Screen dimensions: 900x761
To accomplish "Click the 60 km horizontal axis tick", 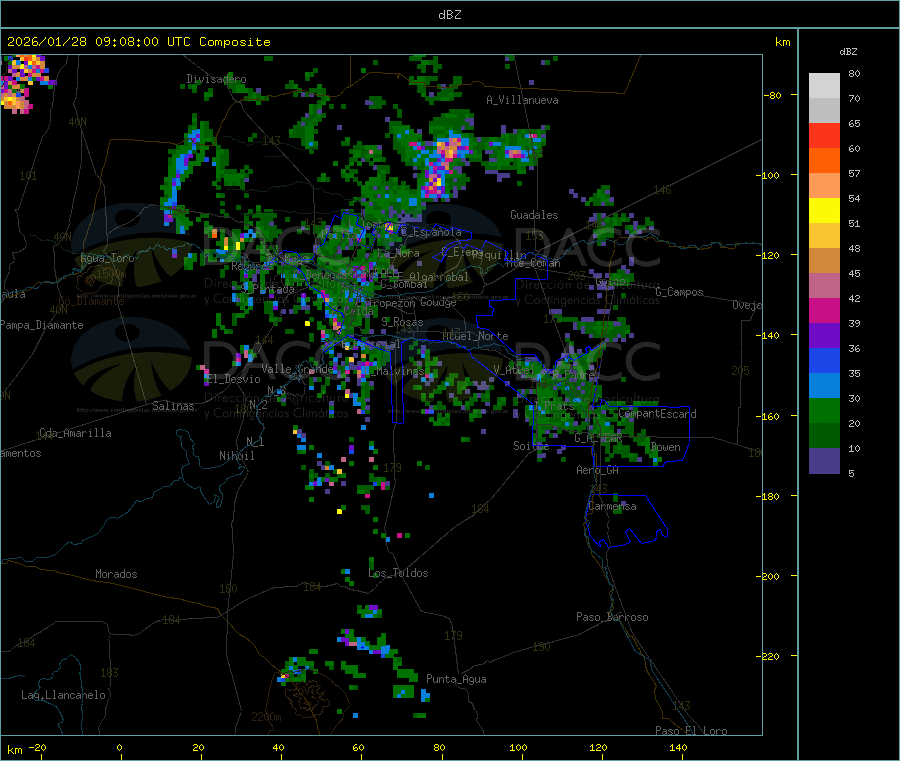I will point(359,748).
